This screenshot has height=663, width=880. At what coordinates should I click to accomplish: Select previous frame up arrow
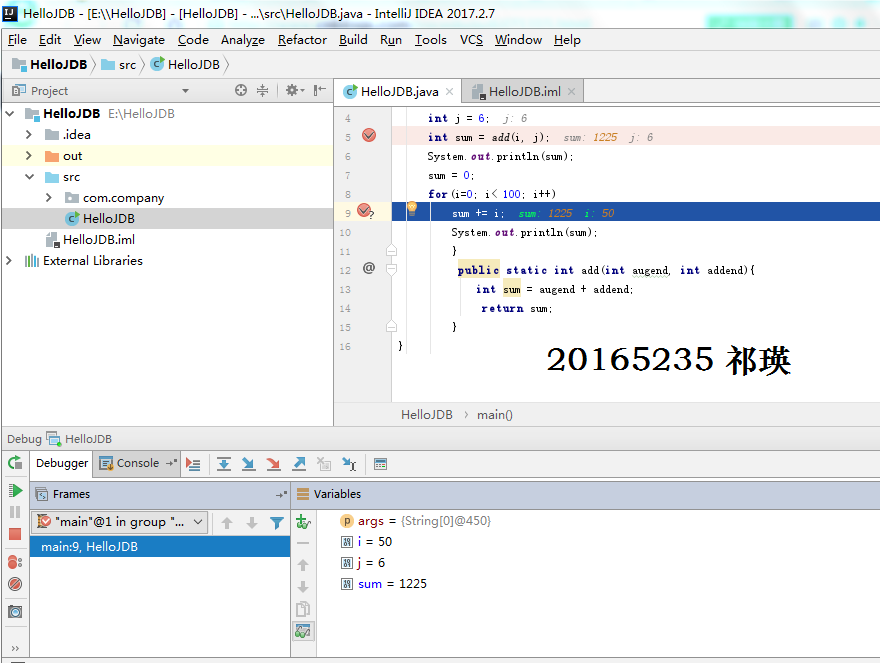[x=227, y=523]
